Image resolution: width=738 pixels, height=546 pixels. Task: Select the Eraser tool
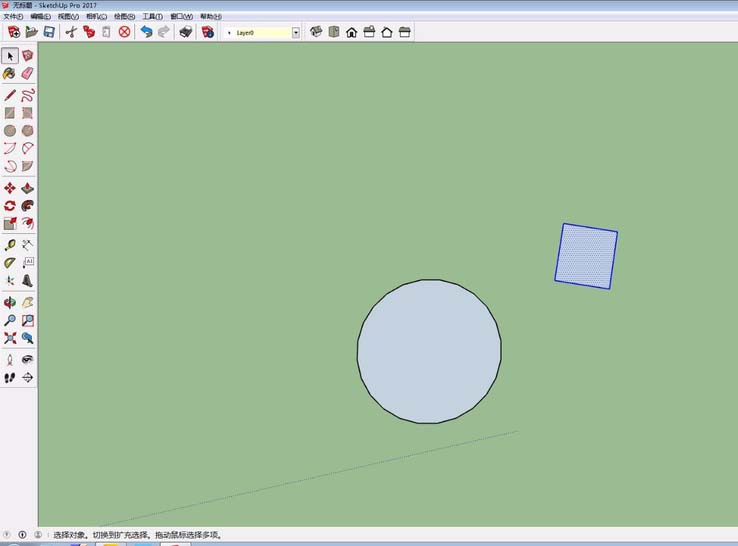[27, 73]
